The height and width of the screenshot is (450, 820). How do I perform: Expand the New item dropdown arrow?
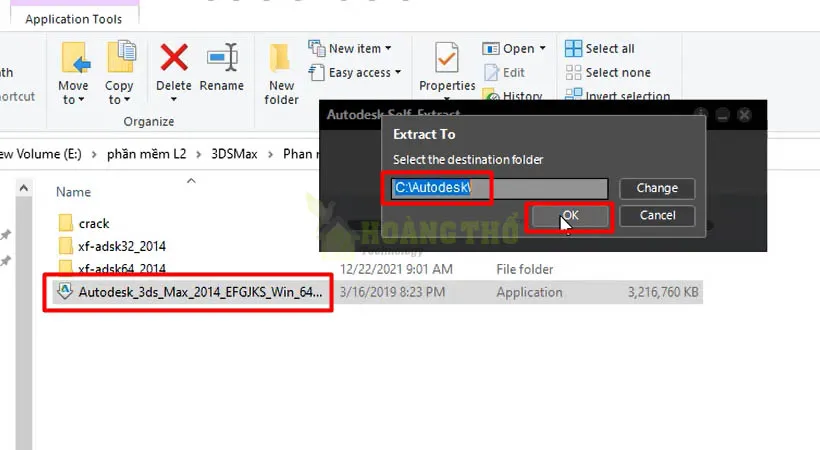pyautogui.click(x=388, y=48)
